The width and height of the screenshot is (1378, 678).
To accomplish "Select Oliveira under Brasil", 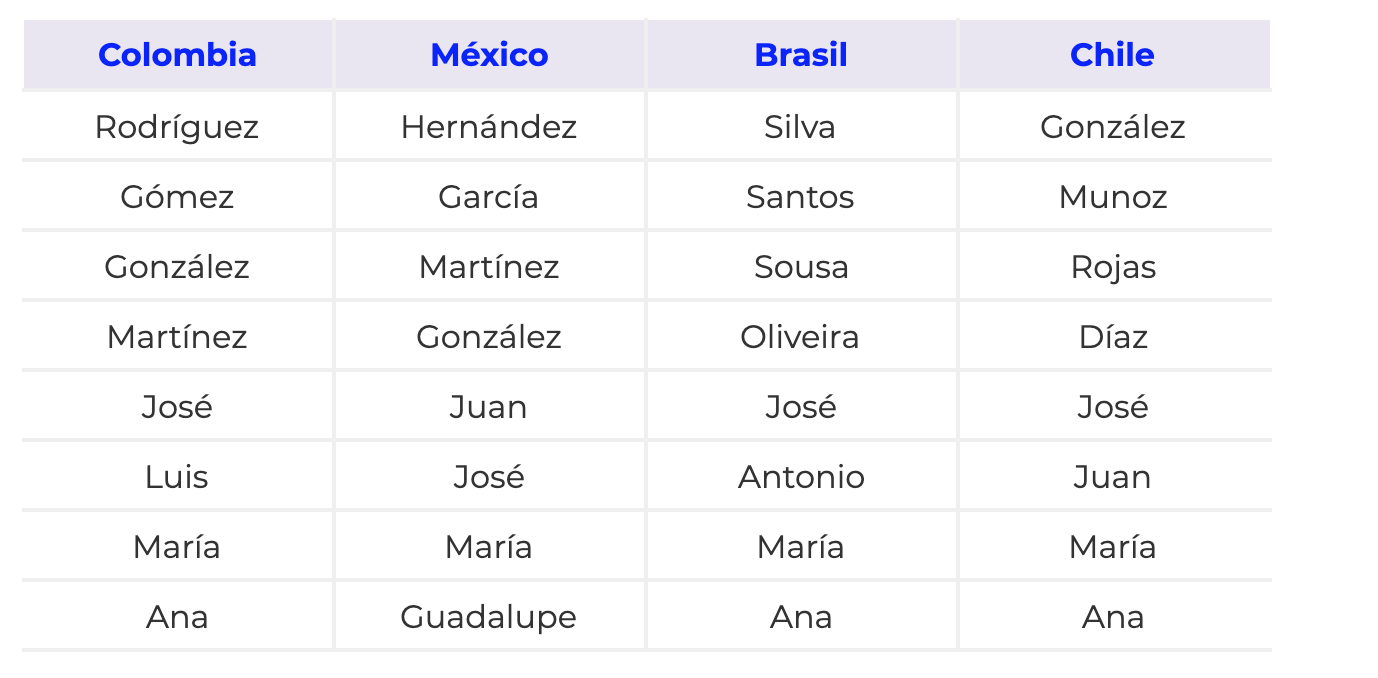I will click(800, 337).
